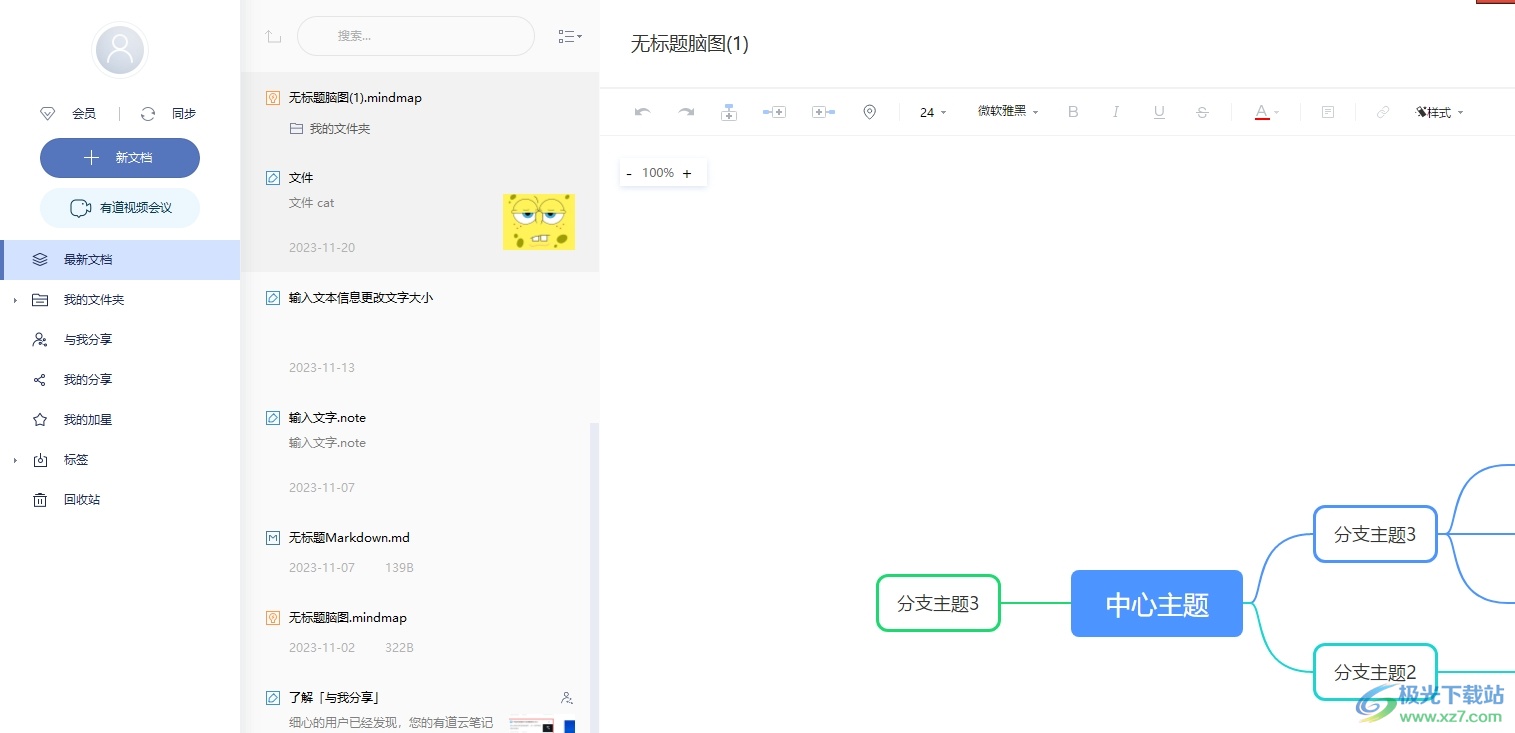
Task: Edit the title 无标题脑图(1)
Action: 690,44
